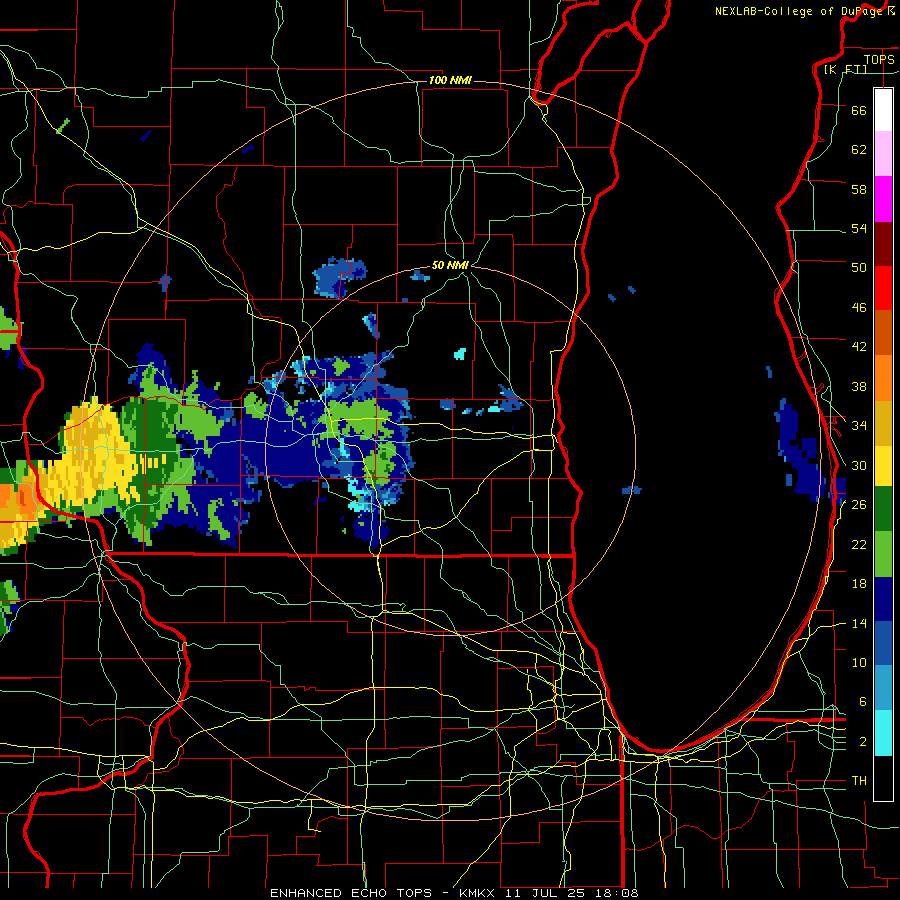Select the light orange legend swatch
The width and height of the screenshot is (900, 900).
click(883, 378)
